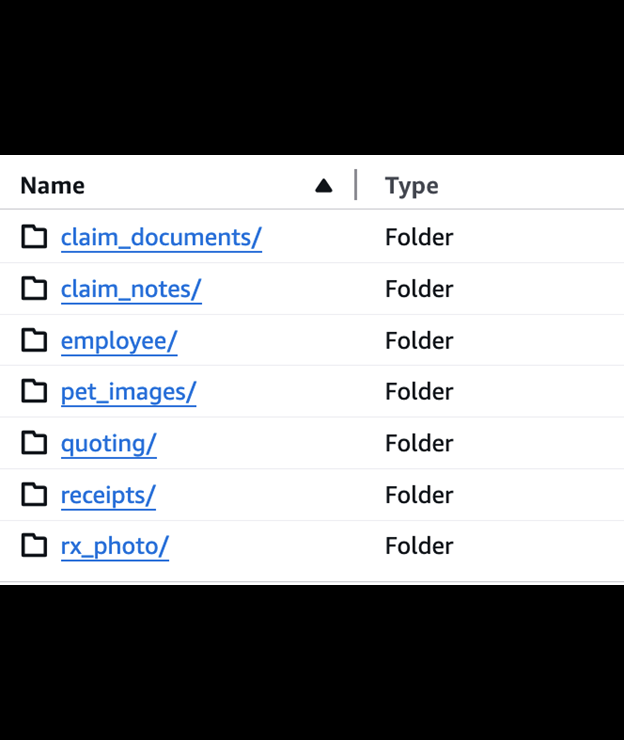Click the folder icon beside claim_documents/
Viewport: 624px width, 740px height.
[35, 237]
